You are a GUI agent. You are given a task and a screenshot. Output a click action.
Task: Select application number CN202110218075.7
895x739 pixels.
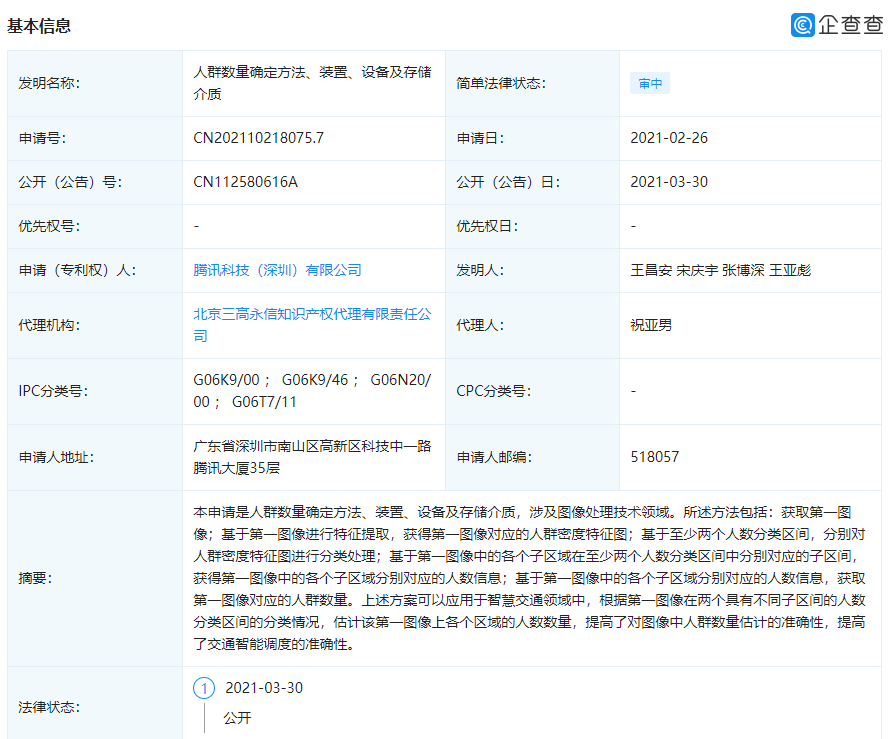pos(259,138)
